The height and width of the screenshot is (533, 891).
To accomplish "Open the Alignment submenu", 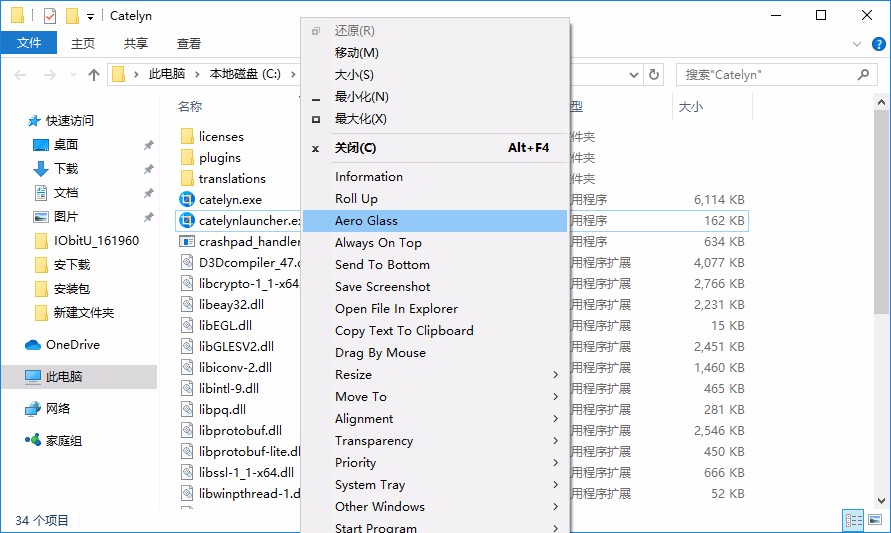I will (435, 419).
